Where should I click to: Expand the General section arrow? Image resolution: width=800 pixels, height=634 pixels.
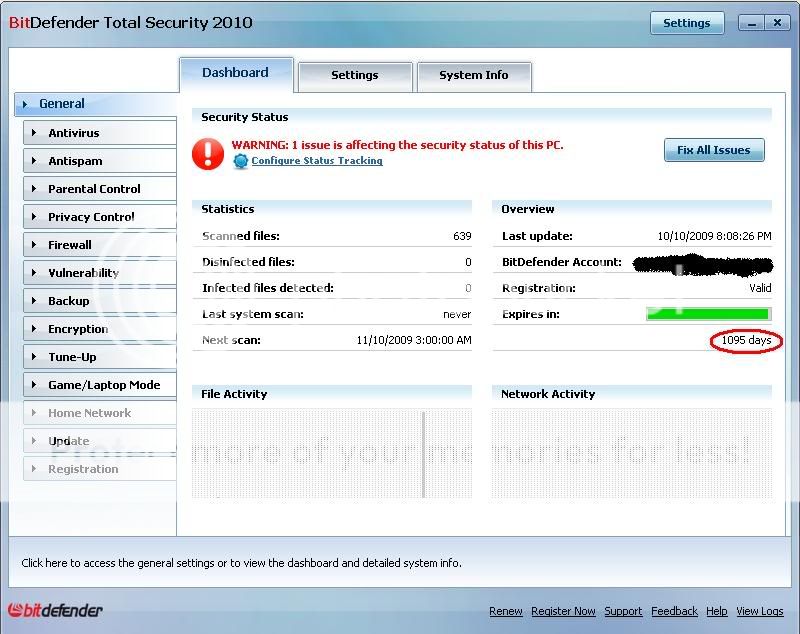coord(24,104)
